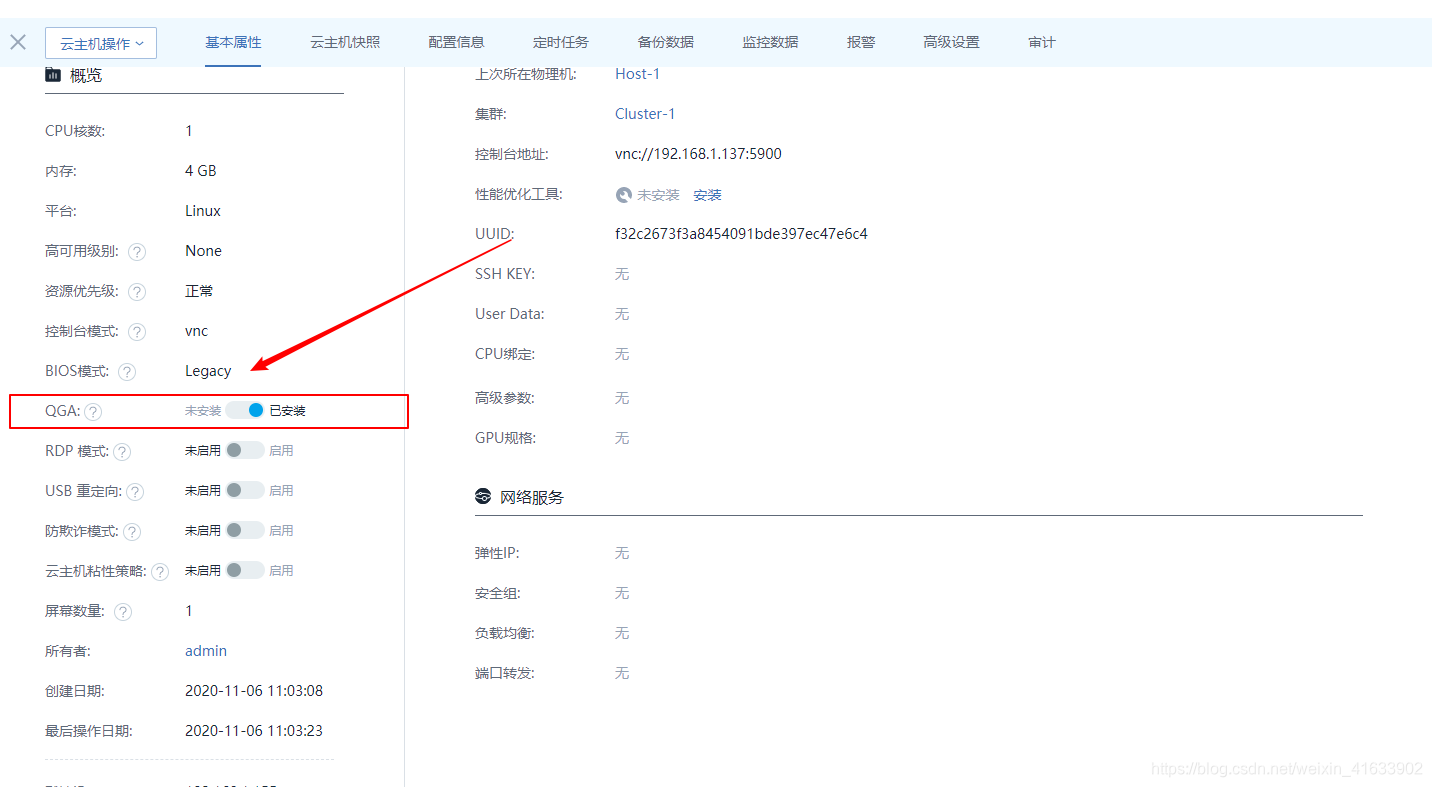Enable the 云主机粘性策略 switch
This screenshot has height=787, width=1432.
pos(245,570)
